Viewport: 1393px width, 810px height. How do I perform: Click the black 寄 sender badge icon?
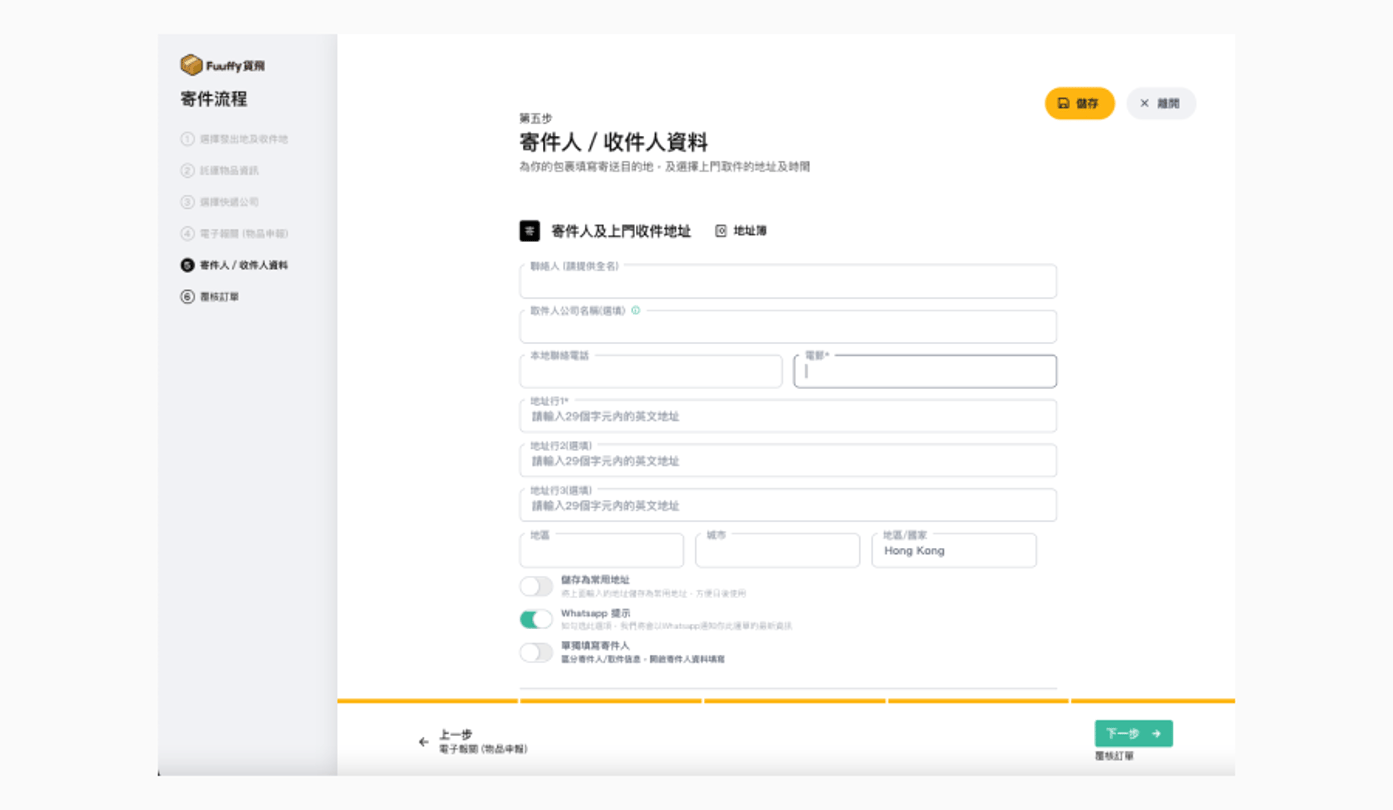pyautogui.click(x=529, y=231)
